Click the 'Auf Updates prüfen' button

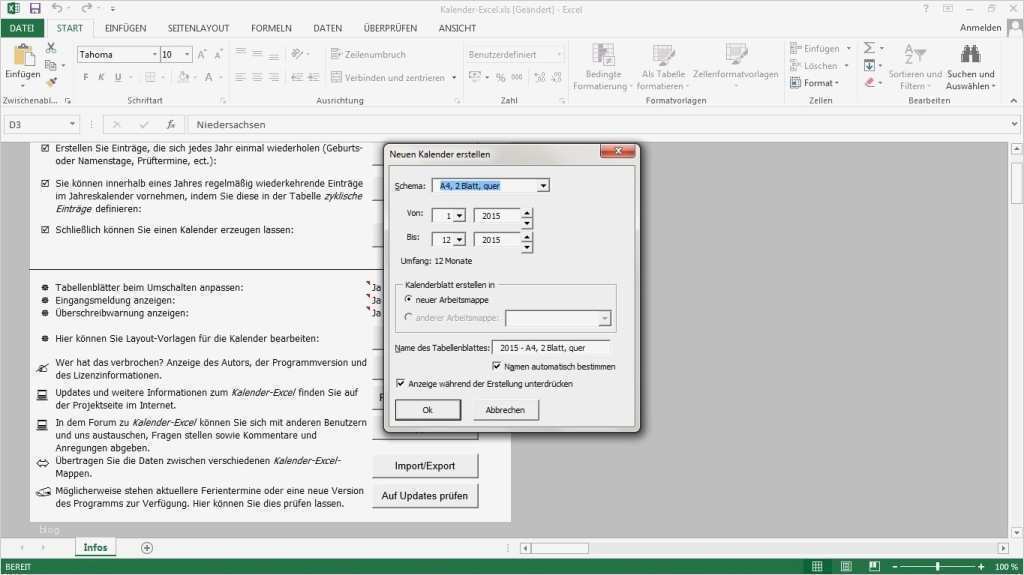tap(424, 496)
